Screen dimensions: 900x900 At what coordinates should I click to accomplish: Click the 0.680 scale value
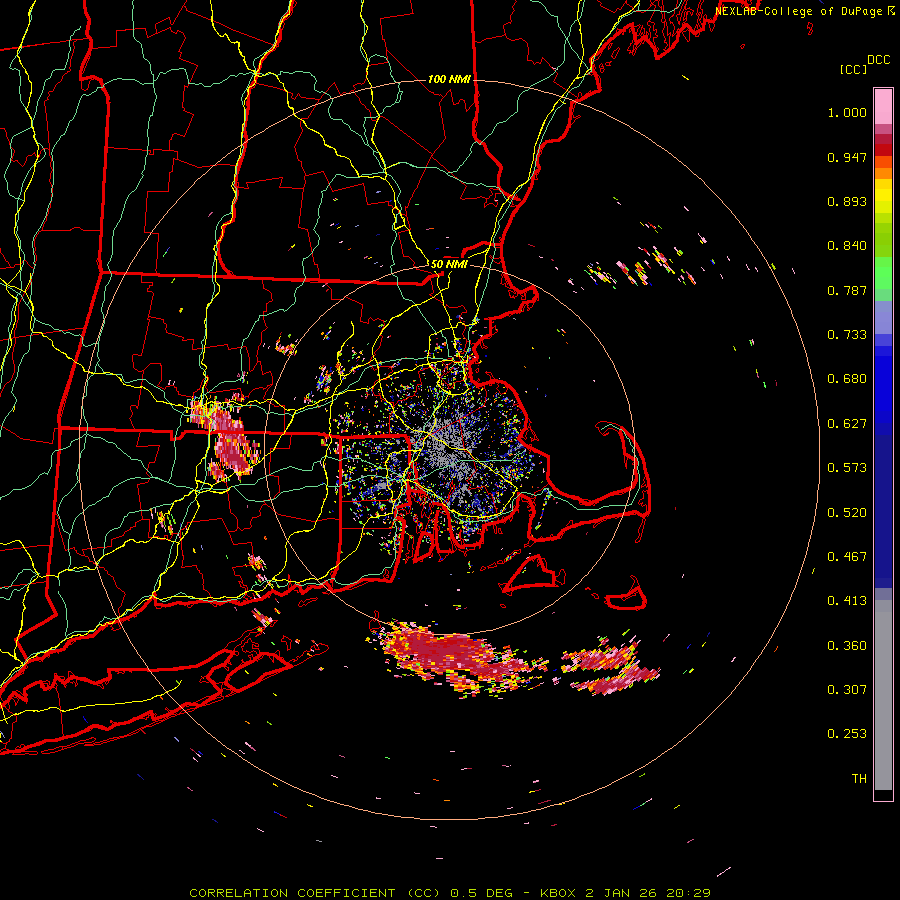(847, 379)
